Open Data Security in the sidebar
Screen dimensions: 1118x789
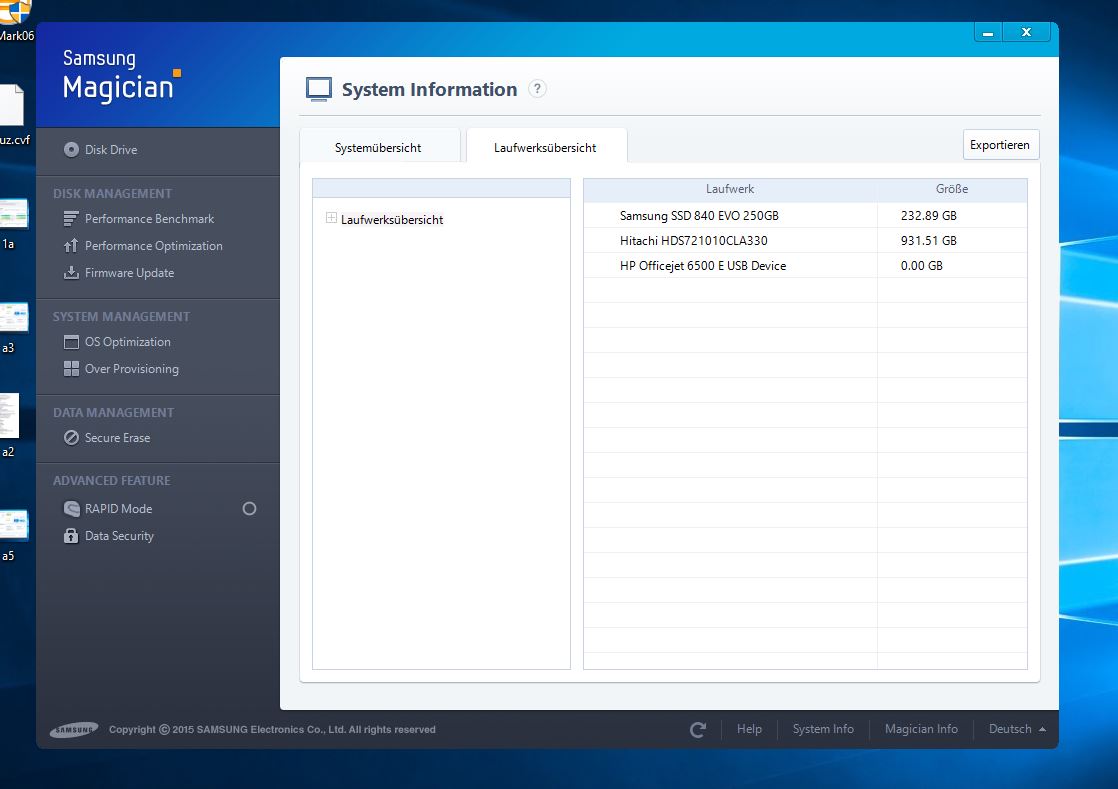tap(119, 536)
